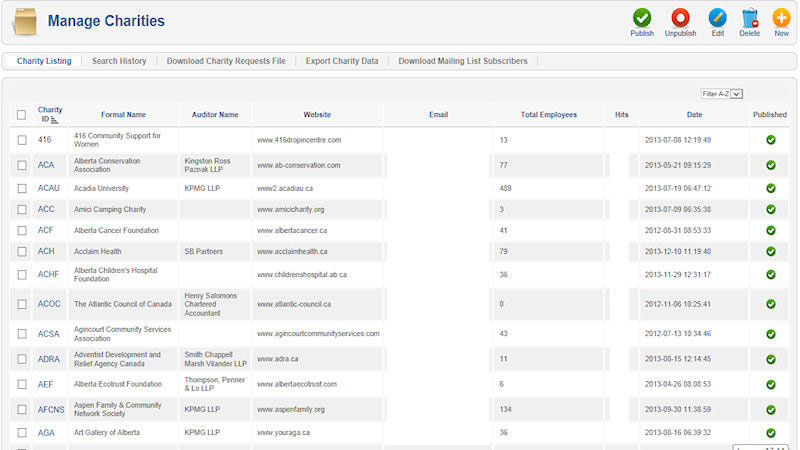The height and width of the screenshot is (450, 800).
Task: Click the Edit pencil icon
Action: pyautogui.click(x=717, y=18)
